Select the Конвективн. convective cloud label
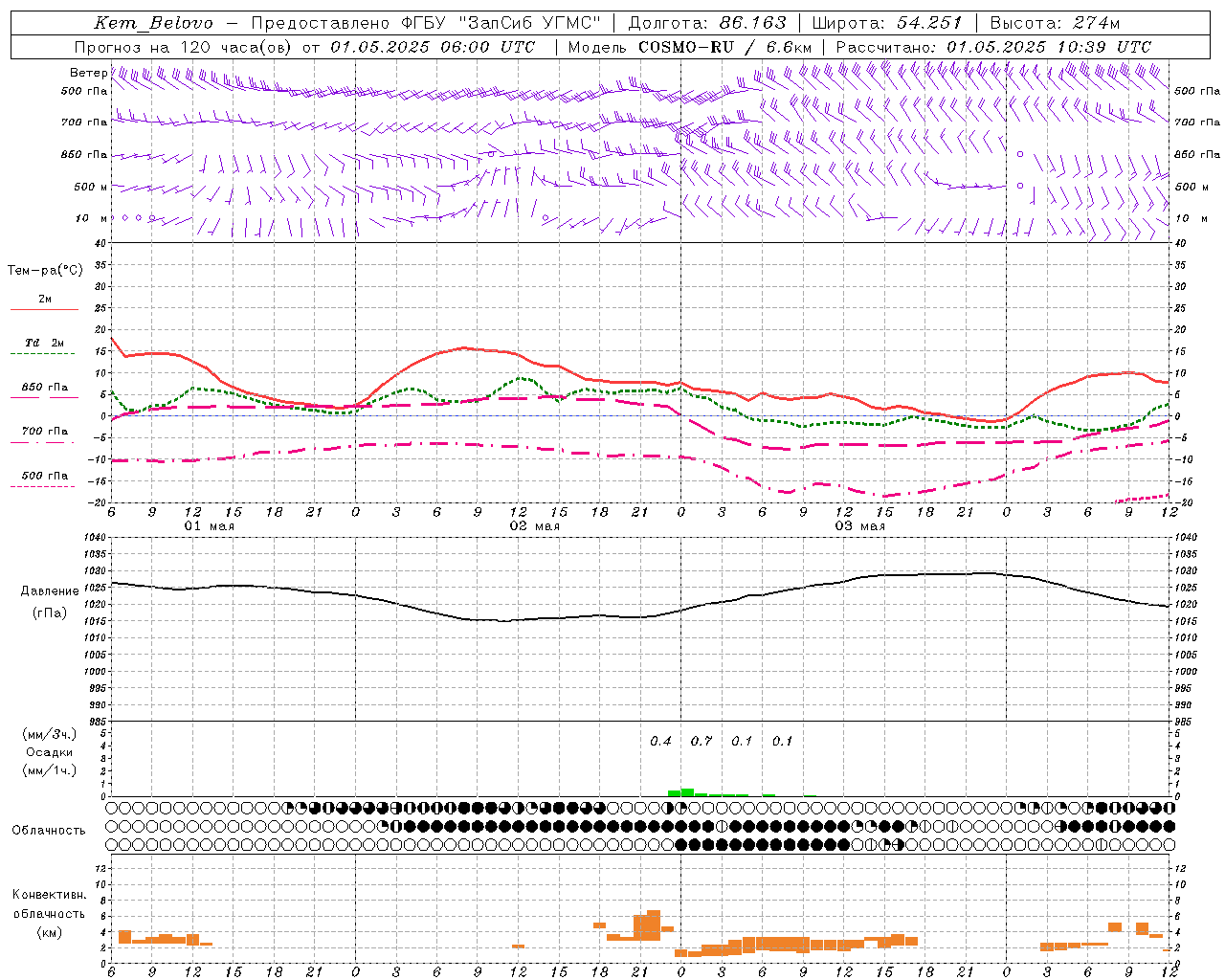 click(x=50, y=895)
